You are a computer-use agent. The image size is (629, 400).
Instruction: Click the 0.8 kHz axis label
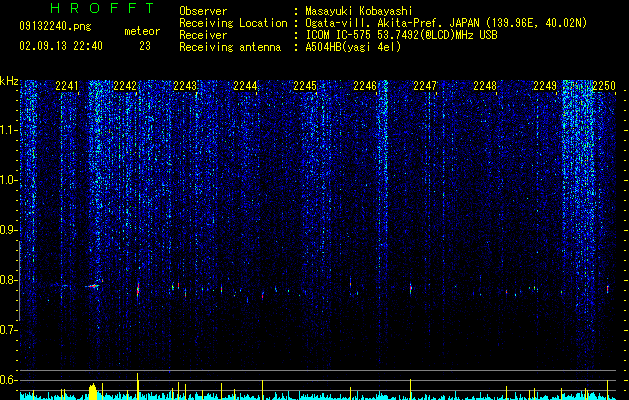pos(8,280)
